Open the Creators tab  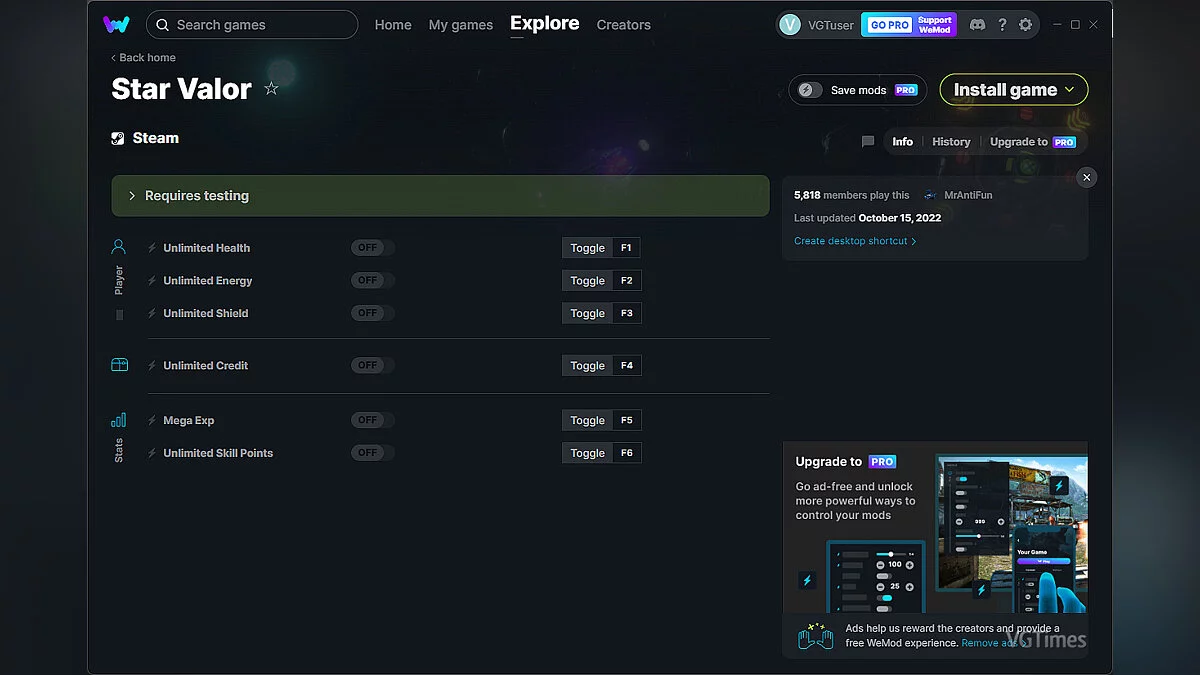pos(624,25)
